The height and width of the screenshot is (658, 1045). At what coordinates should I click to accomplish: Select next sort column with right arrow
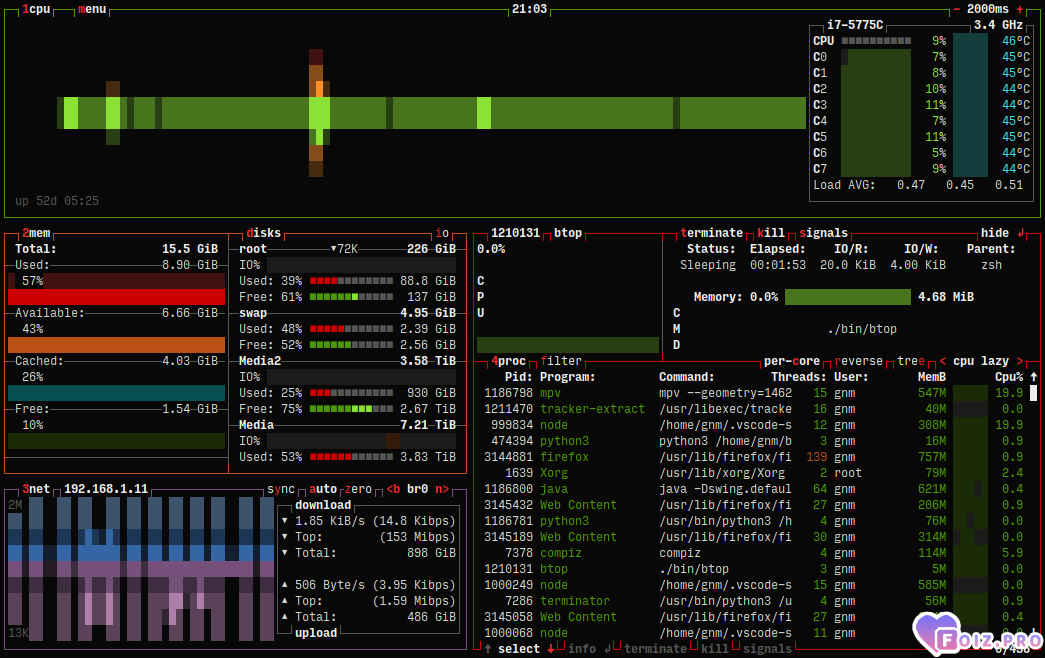(1020, 361)
